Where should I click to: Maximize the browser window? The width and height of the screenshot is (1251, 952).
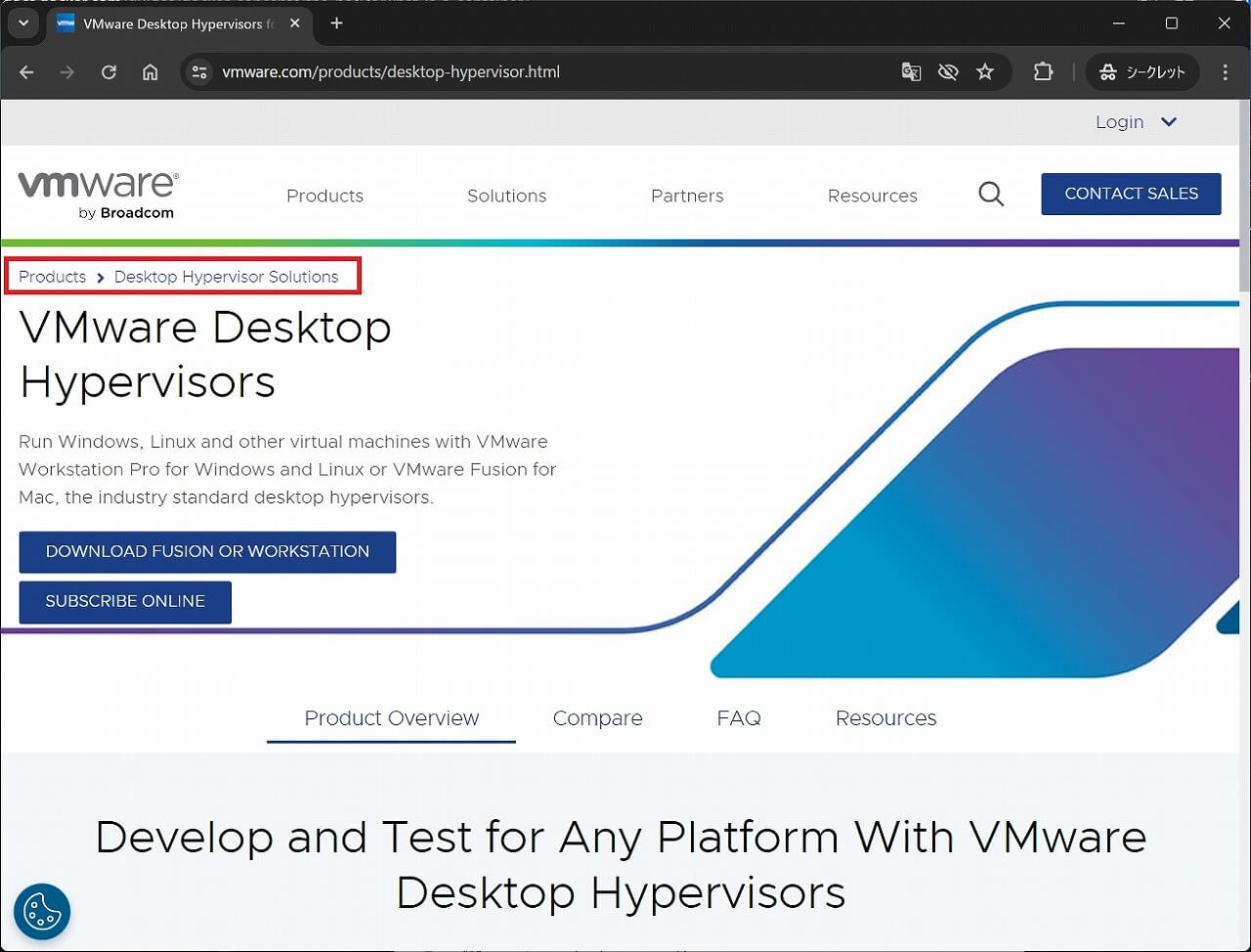1172,22
